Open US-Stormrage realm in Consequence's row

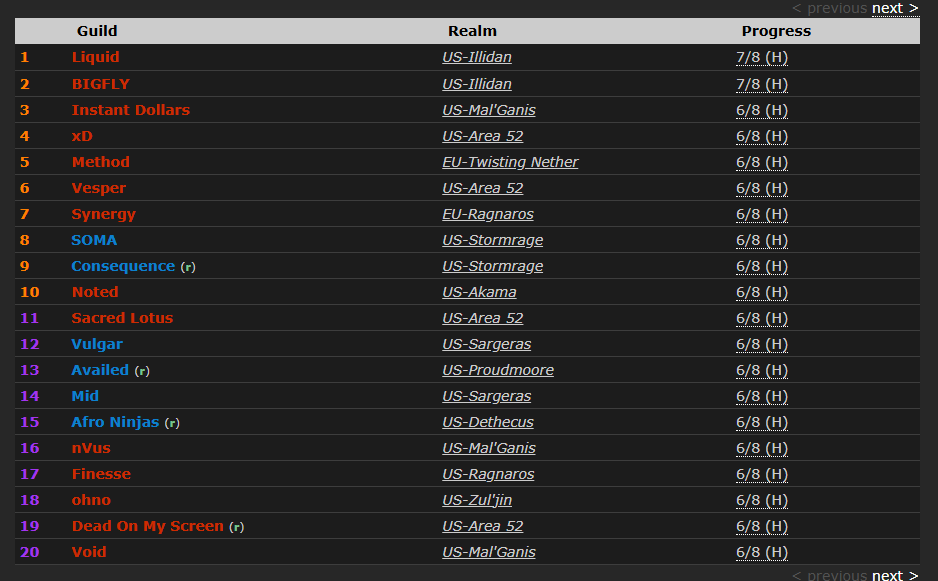(492, 266)
